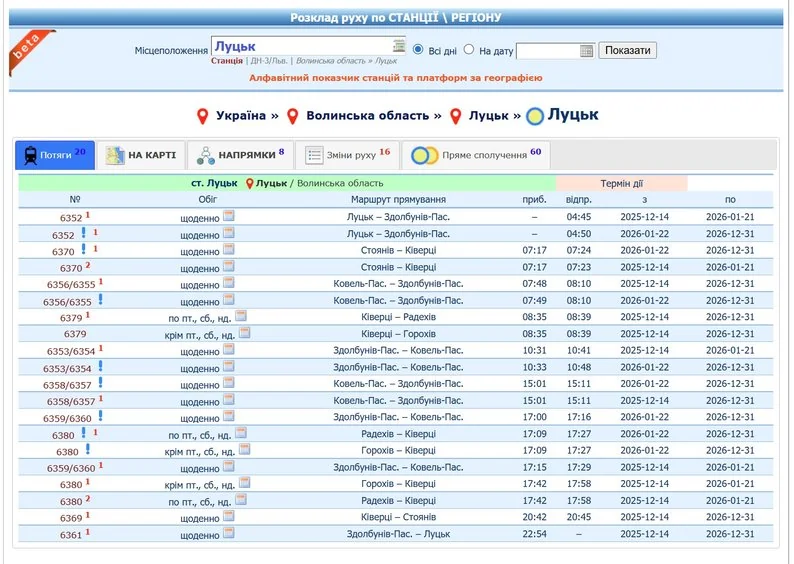Open the "Пряме сполучення" tab
The height and width of the screenshot is (564, 794).
[478, 156]
